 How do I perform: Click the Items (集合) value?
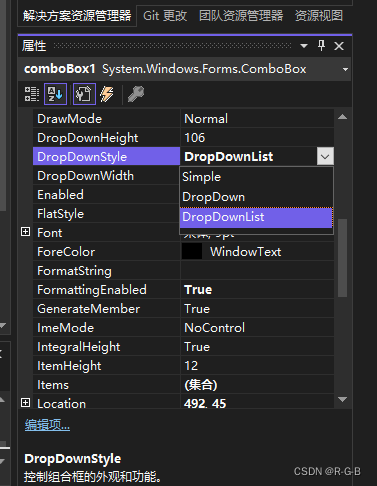(x=201, y=385)
